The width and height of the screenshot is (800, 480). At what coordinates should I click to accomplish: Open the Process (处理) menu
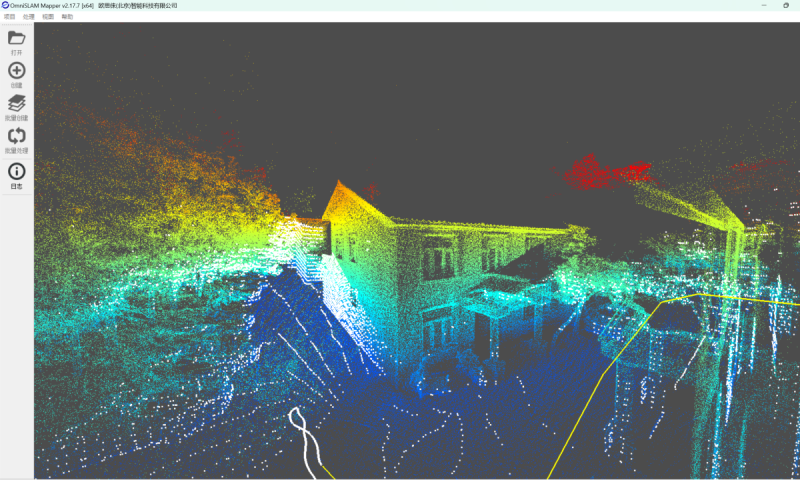29,17
